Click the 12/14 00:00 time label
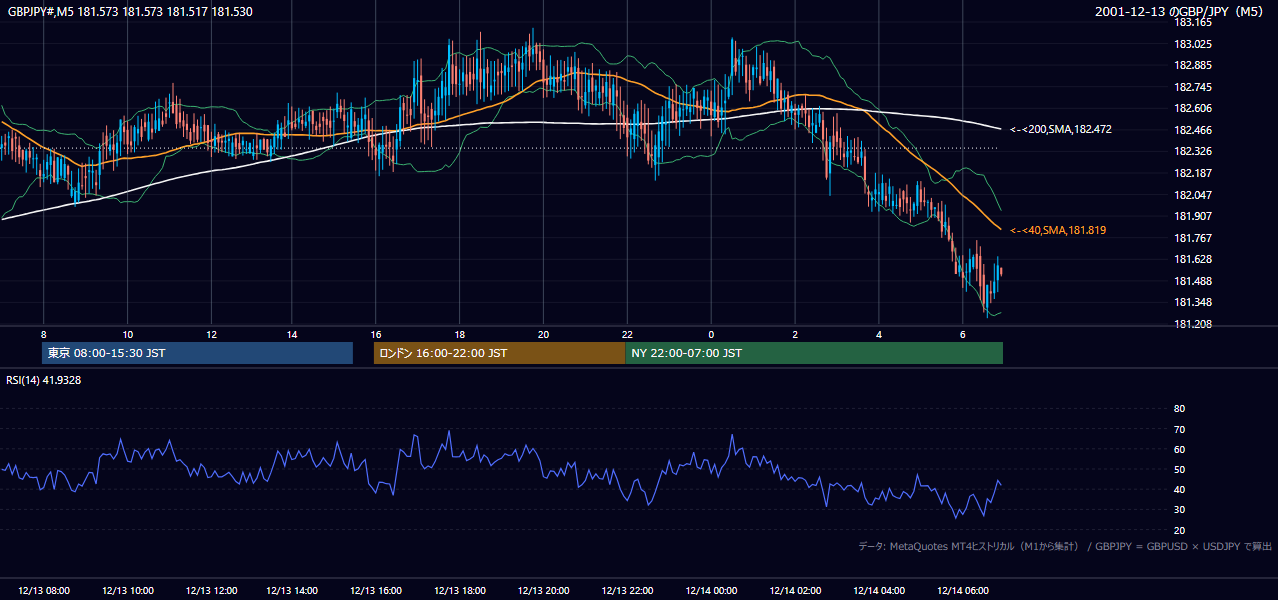This screenshot has height=600, width=1278. pos(711,591)
